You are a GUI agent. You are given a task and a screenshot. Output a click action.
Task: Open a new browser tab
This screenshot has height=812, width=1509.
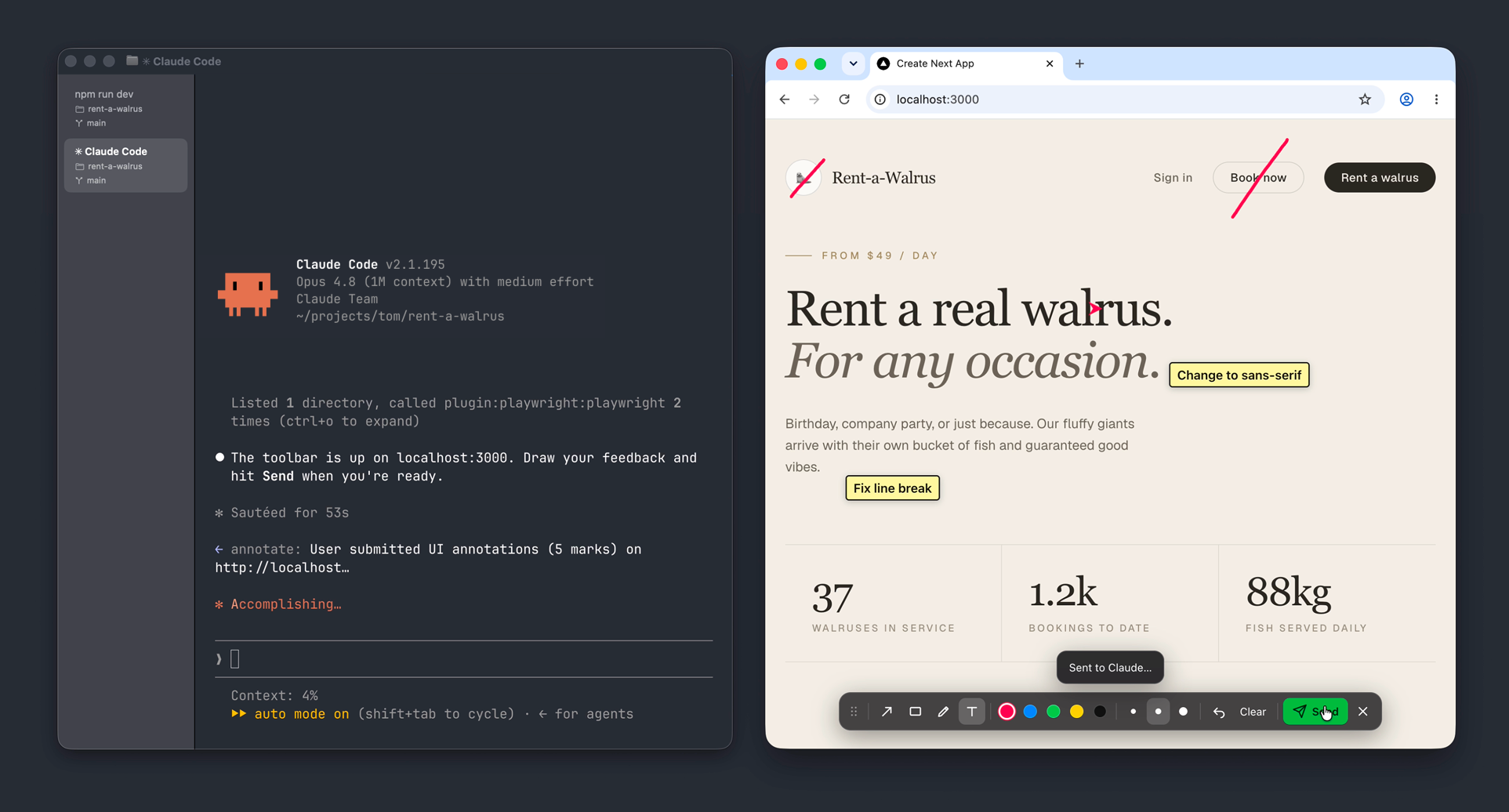pos(1079,63)
